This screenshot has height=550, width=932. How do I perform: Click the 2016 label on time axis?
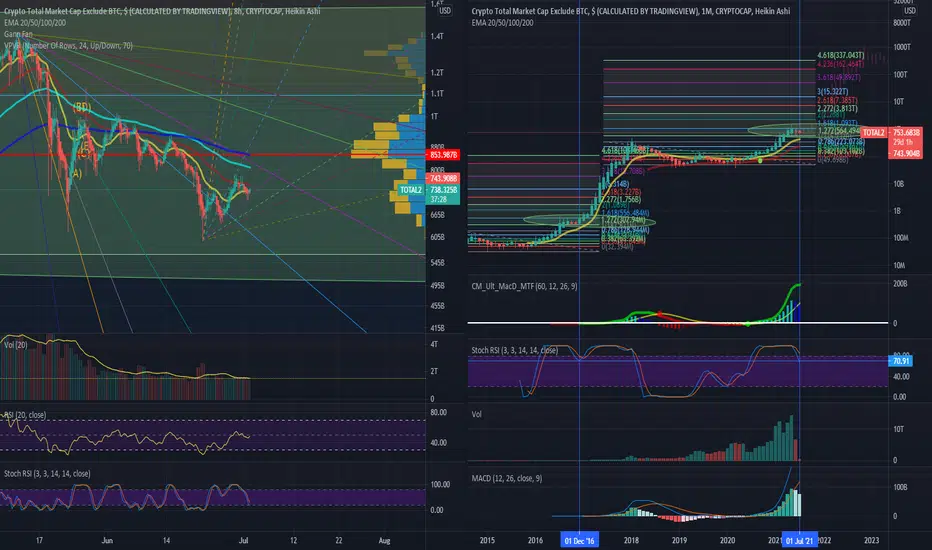pos(535,540)
